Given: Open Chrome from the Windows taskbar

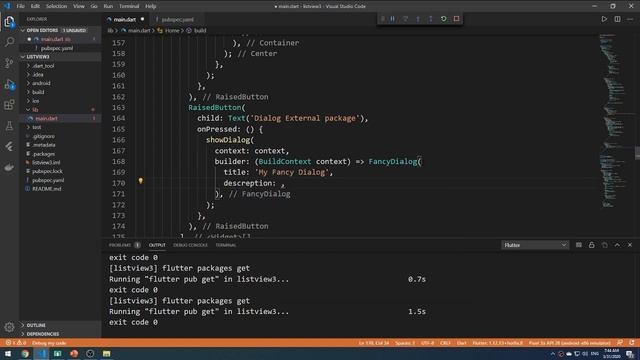Looking at the screenshot, I should click(25, 353).
